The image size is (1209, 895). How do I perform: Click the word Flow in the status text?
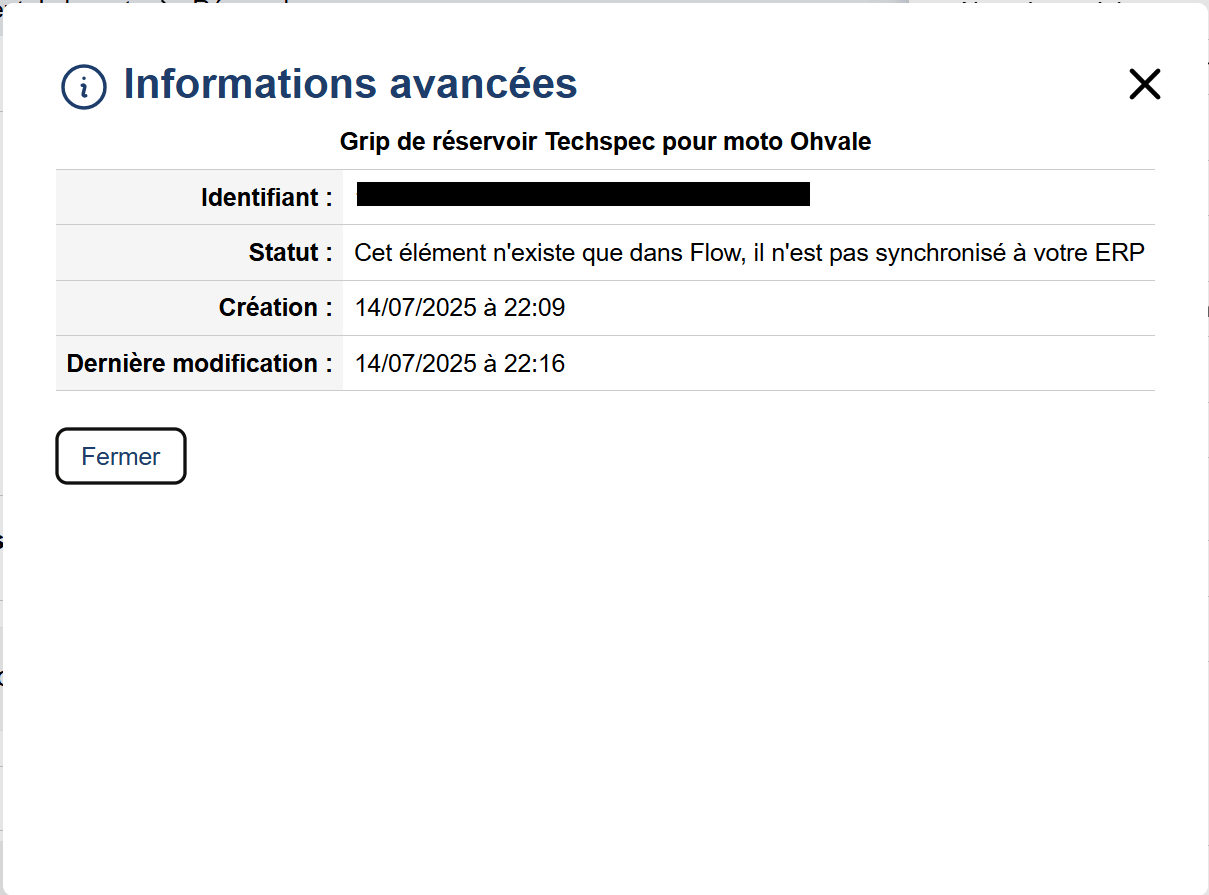pyautogui.click(x=714, y=253)
